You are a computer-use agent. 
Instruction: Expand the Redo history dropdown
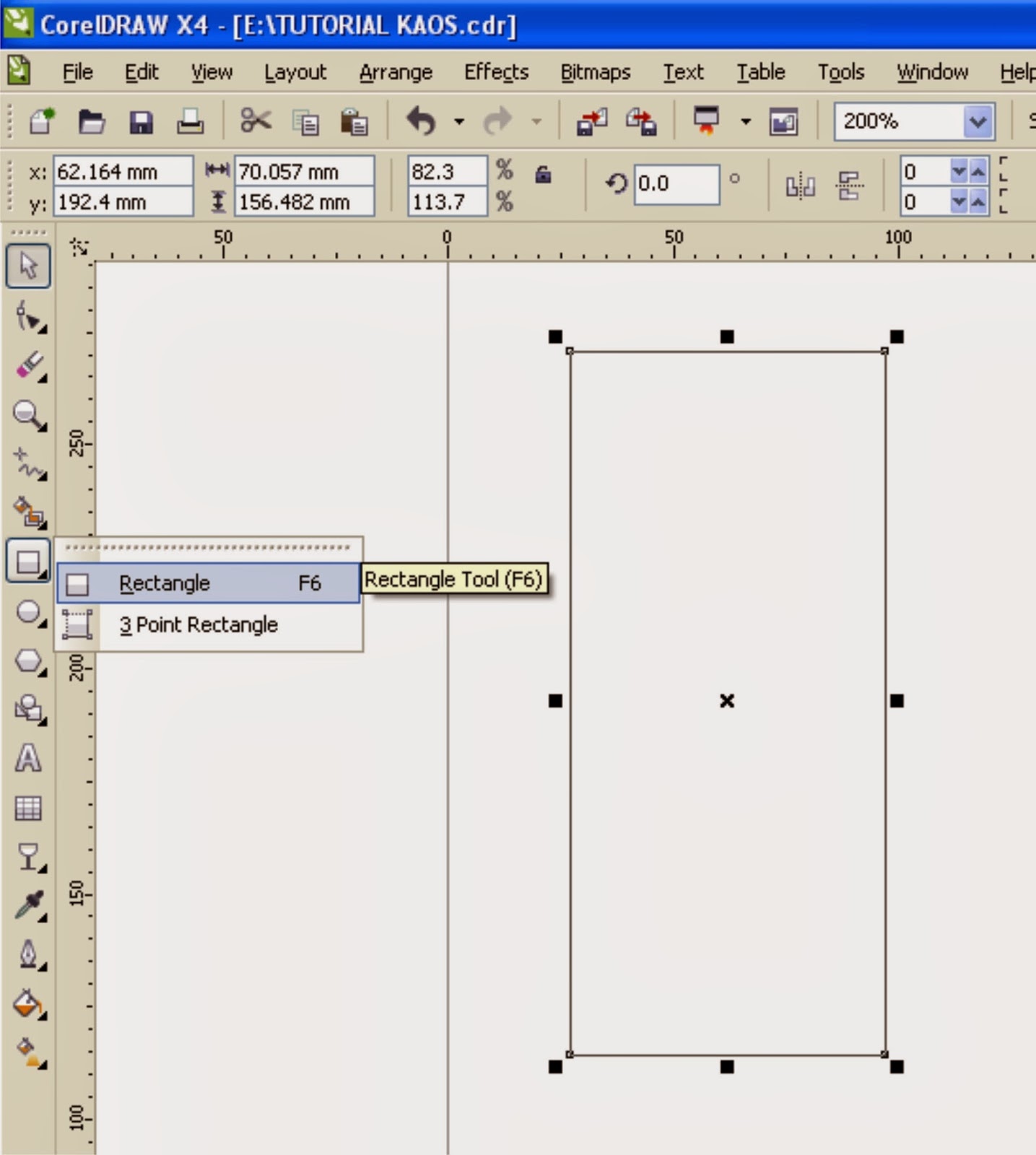pos(536,121)
